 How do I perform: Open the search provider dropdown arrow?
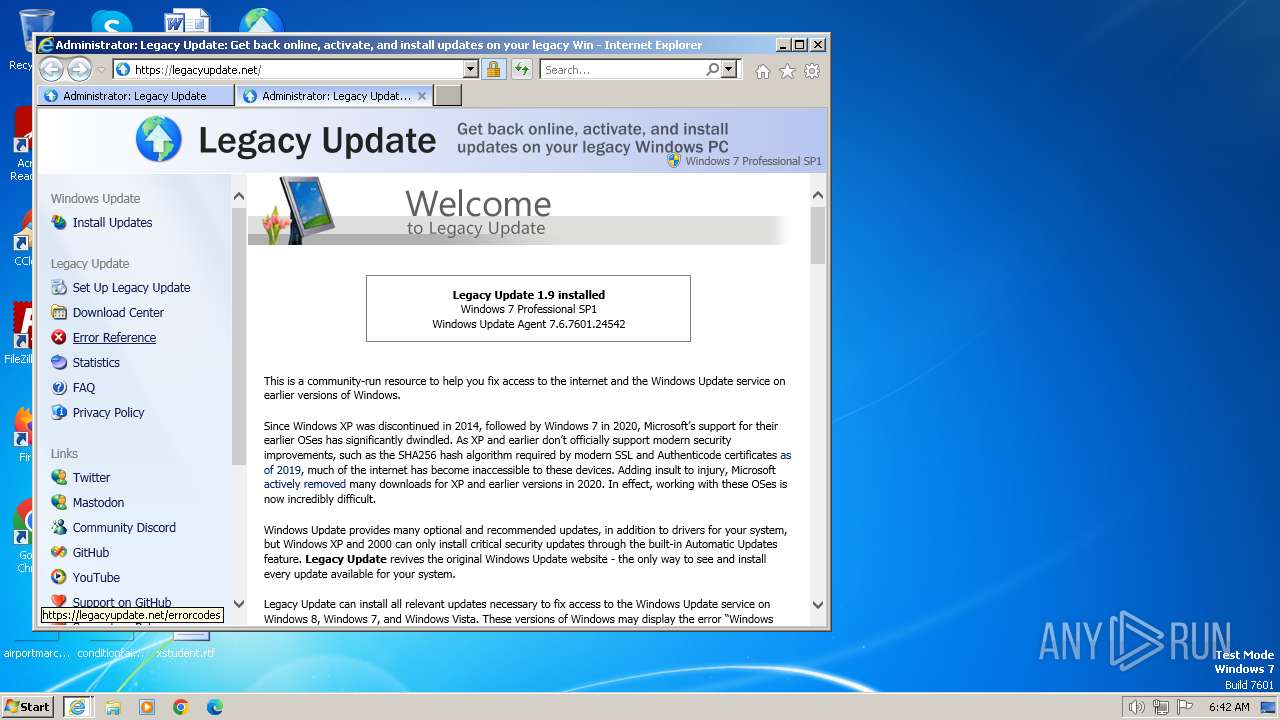pyautogui.click(x=728, y=69)
